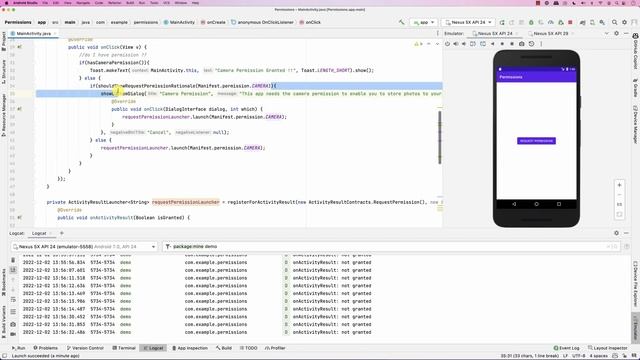Image resolution: width=640 pixels, height=360 pixels.
Task: Open the Resource Manager side panel
Action: 4,115
